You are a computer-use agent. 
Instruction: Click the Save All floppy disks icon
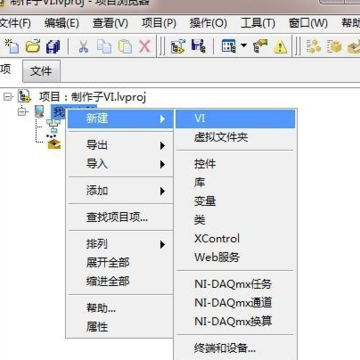53,46
